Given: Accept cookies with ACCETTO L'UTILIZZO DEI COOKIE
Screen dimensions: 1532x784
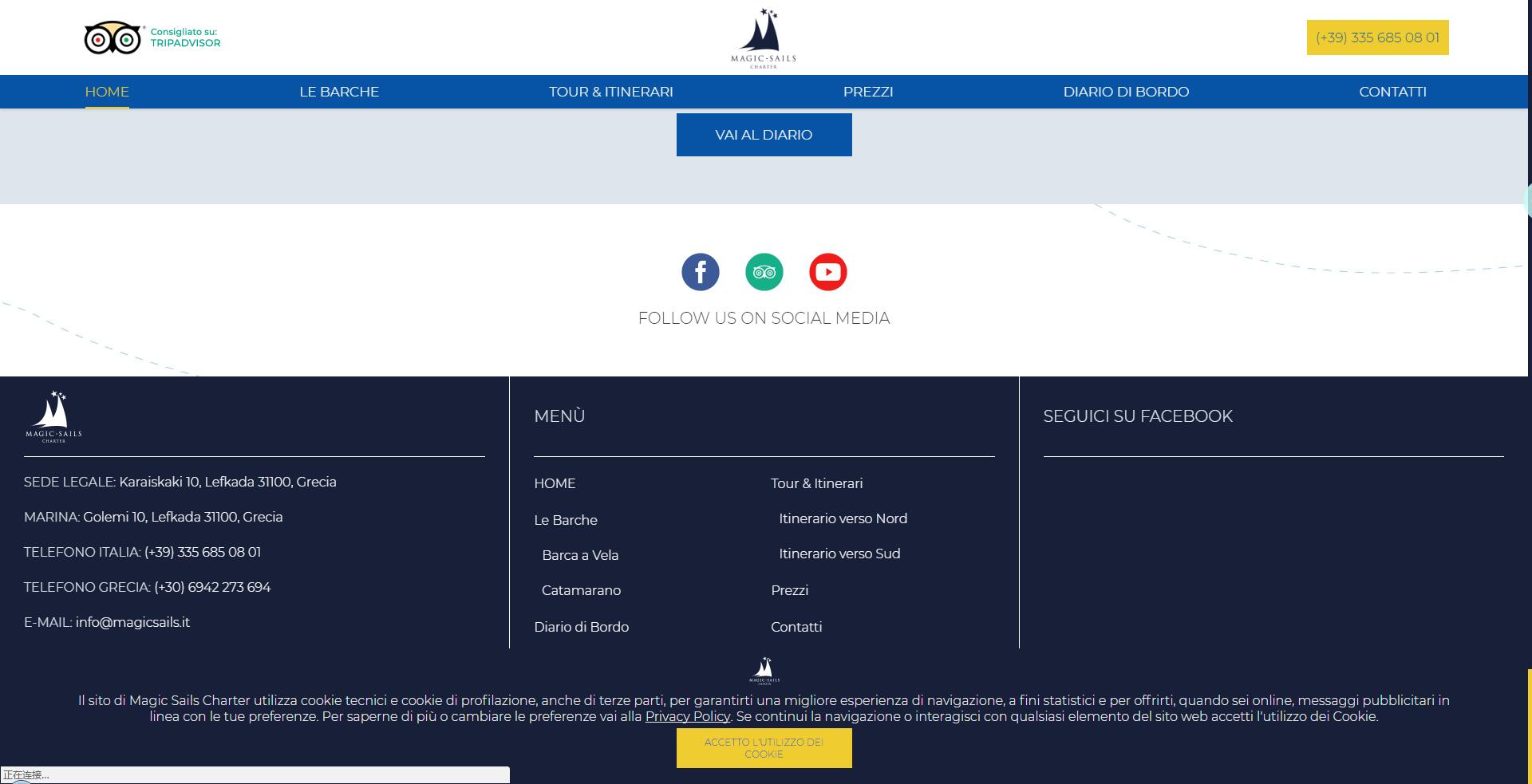Looking at the screenshot, I should [764, 748].
